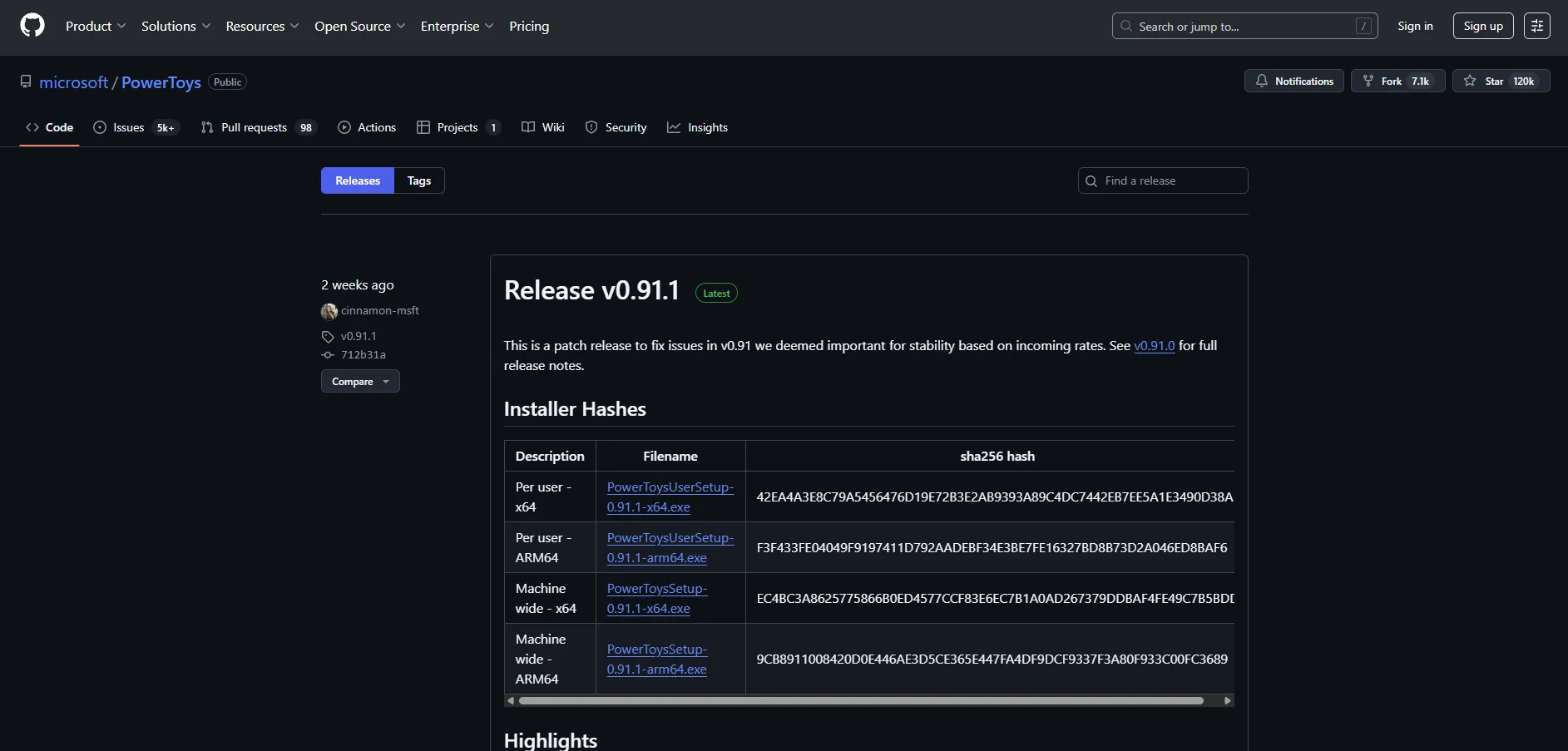Open the Release v0.91.1 title link
Screen dimensions: 1568x751
click(591, 290)
